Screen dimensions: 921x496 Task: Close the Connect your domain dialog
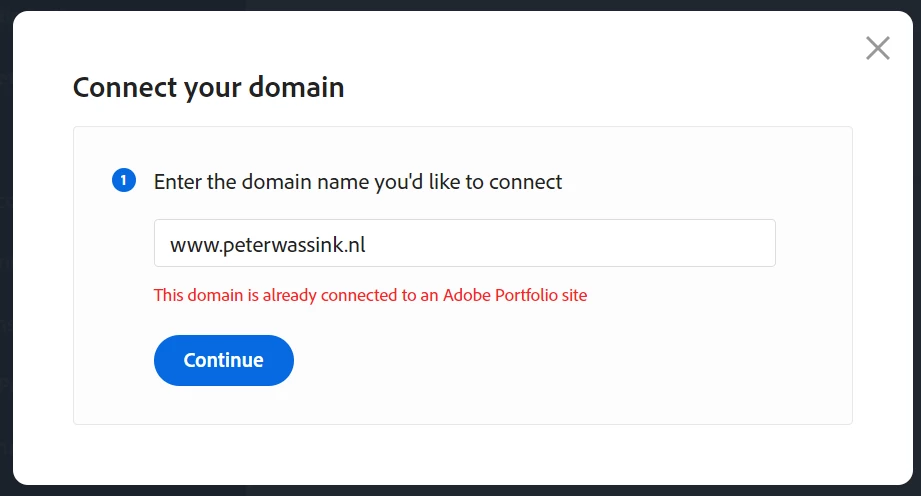point(877,48)
